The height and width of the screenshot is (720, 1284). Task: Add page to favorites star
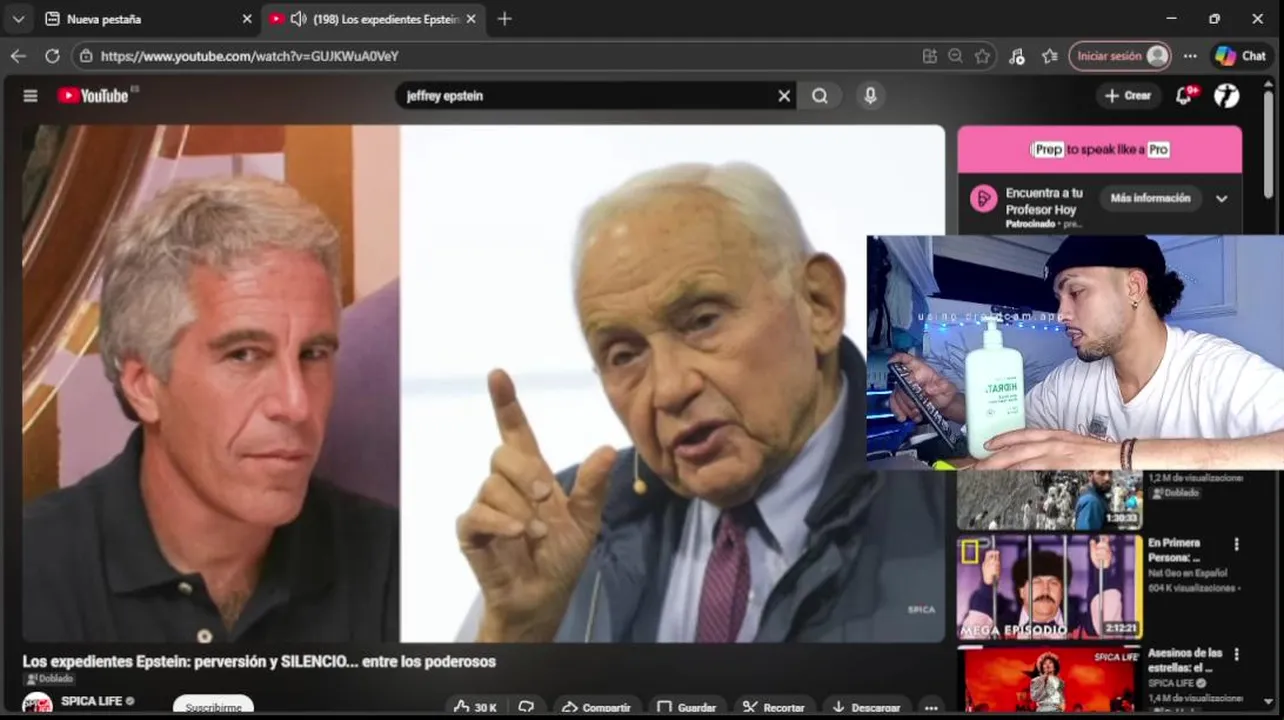[983, 57]
